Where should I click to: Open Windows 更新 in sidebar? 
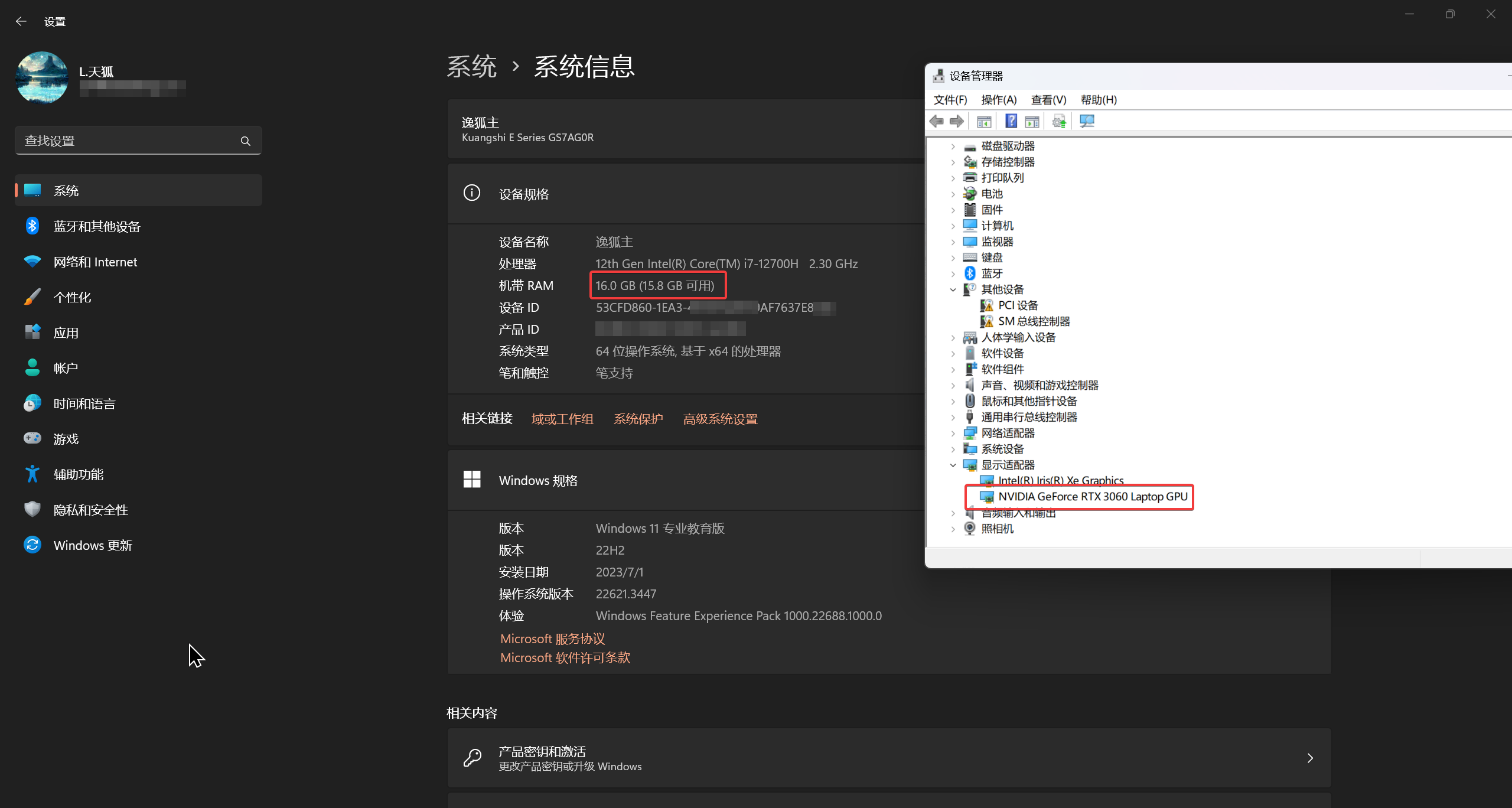point(93,545)
